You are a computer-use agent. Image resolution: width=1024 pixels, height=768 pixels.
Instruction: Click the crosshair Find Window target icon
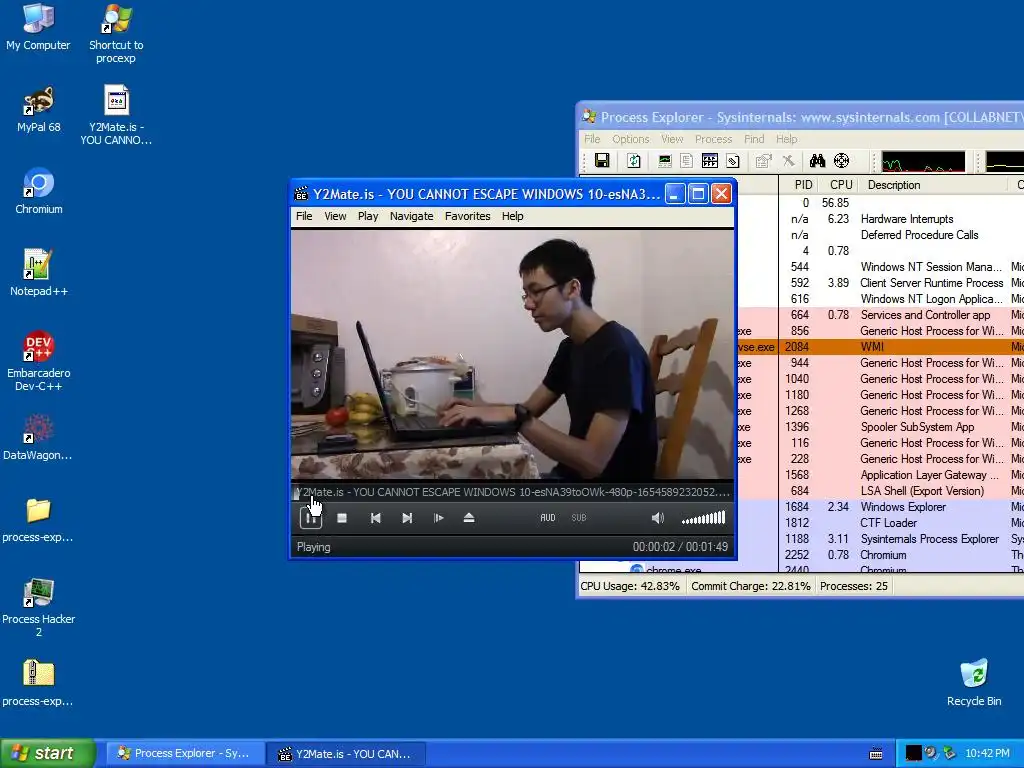pyautogui.click(x=842, y=161)
